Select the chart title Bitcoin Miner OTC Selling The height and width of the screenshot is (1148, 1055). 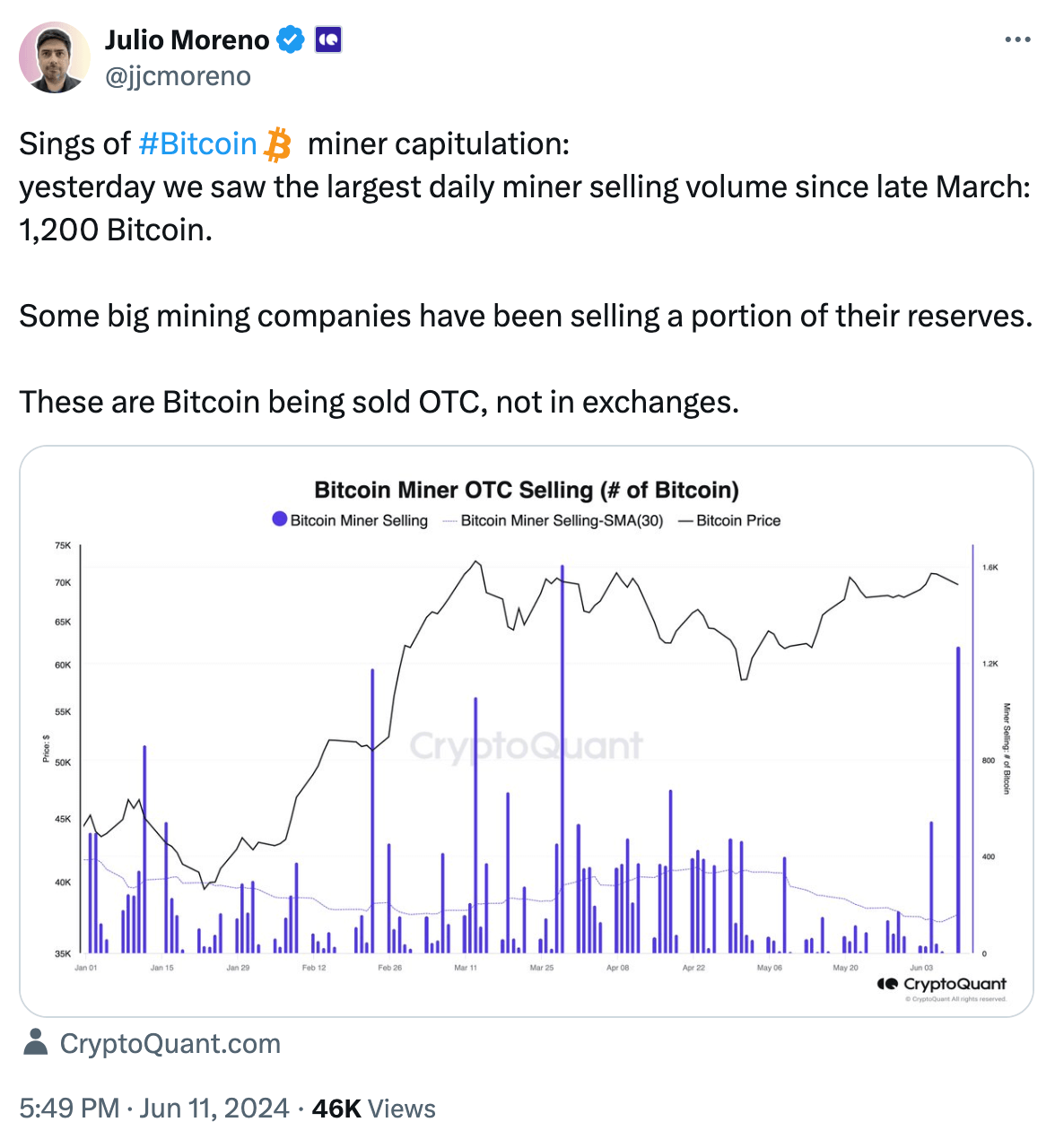[x=527, y=490]
